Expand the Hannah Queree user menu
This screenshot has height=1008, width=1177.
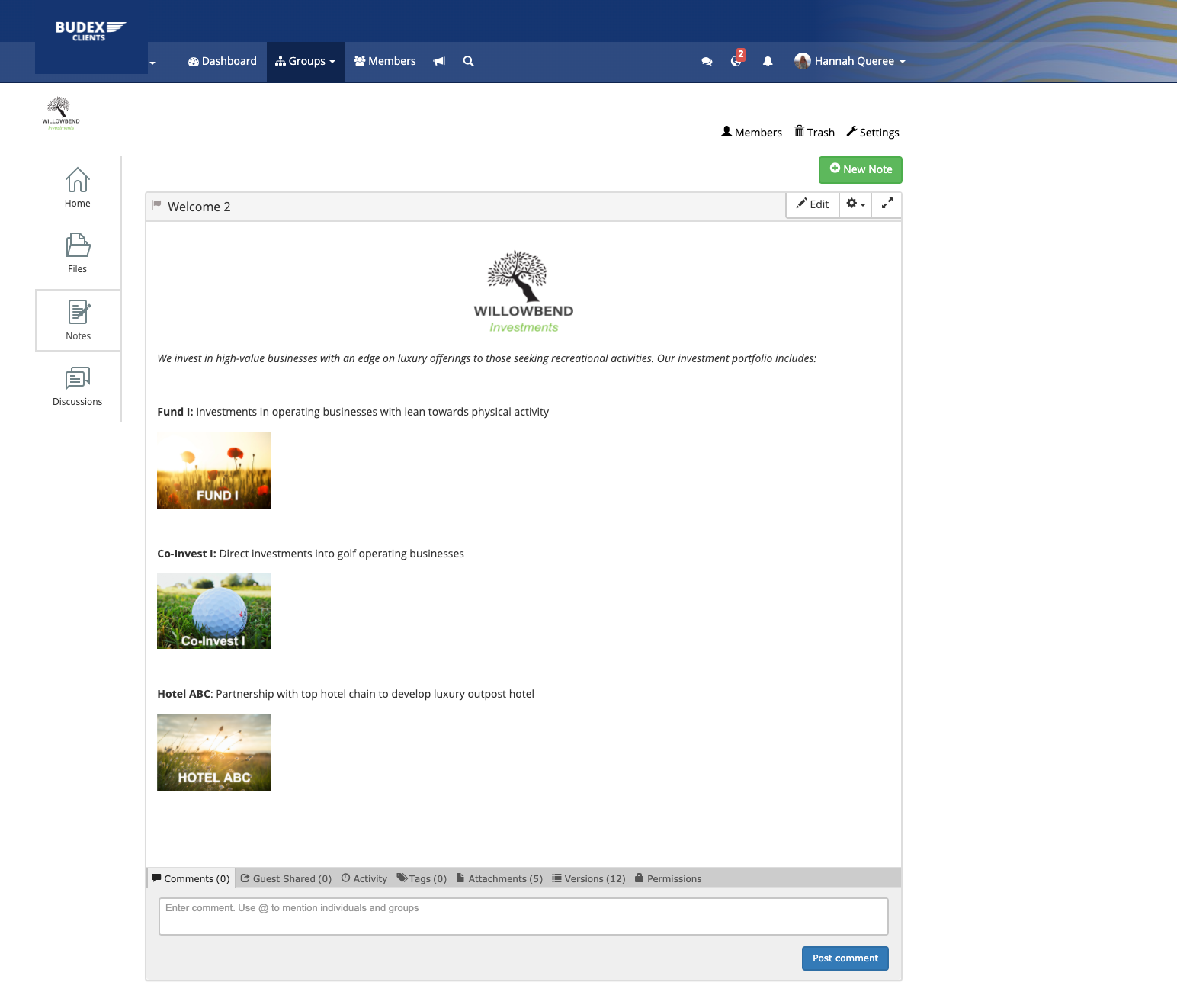pyautogui.click(x=850, y=61)
